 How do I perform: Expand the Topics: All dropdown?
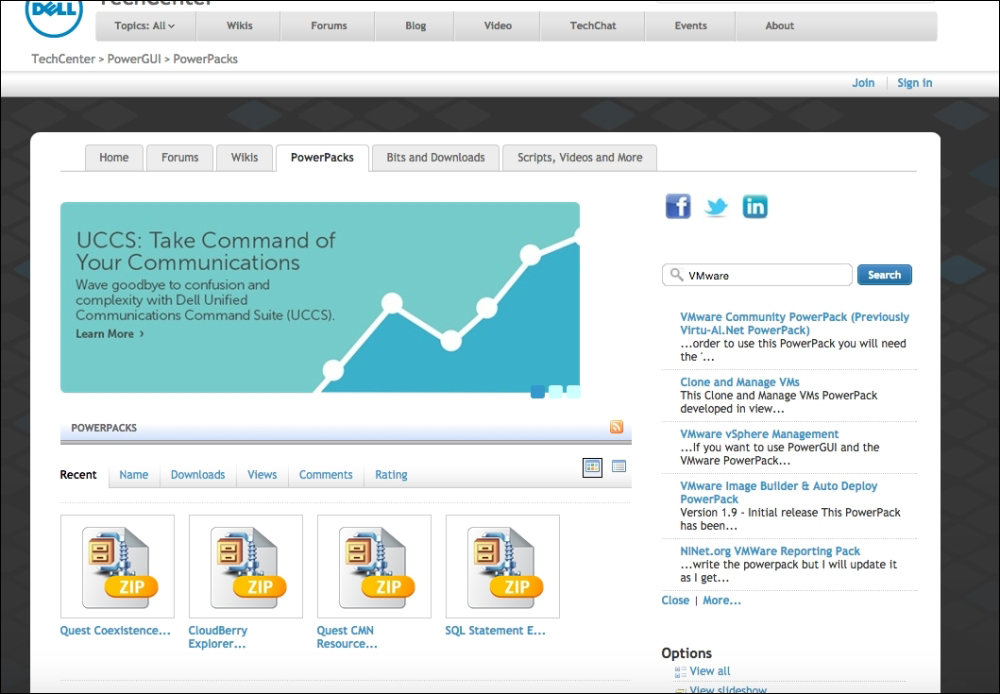144,26
